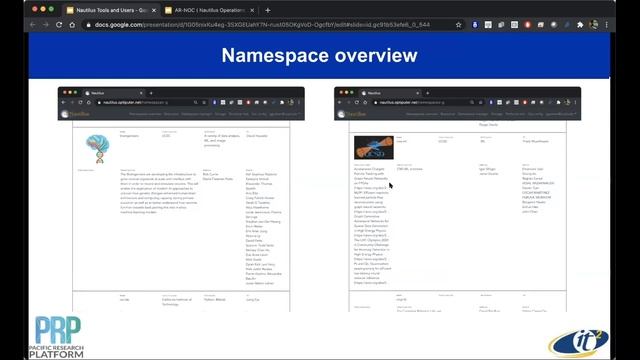Image resolution: width=640 pixels, height=360 pixels.
Task: Click the PRP Pacific Research Platform logo
Action: 56,337
